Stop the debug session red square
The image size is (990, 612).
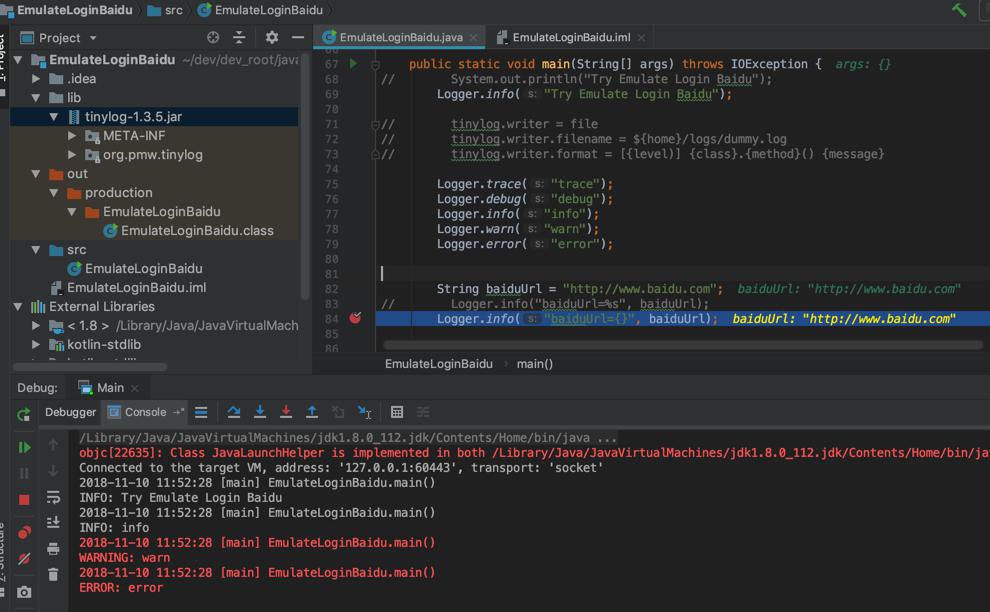point(24,499)
